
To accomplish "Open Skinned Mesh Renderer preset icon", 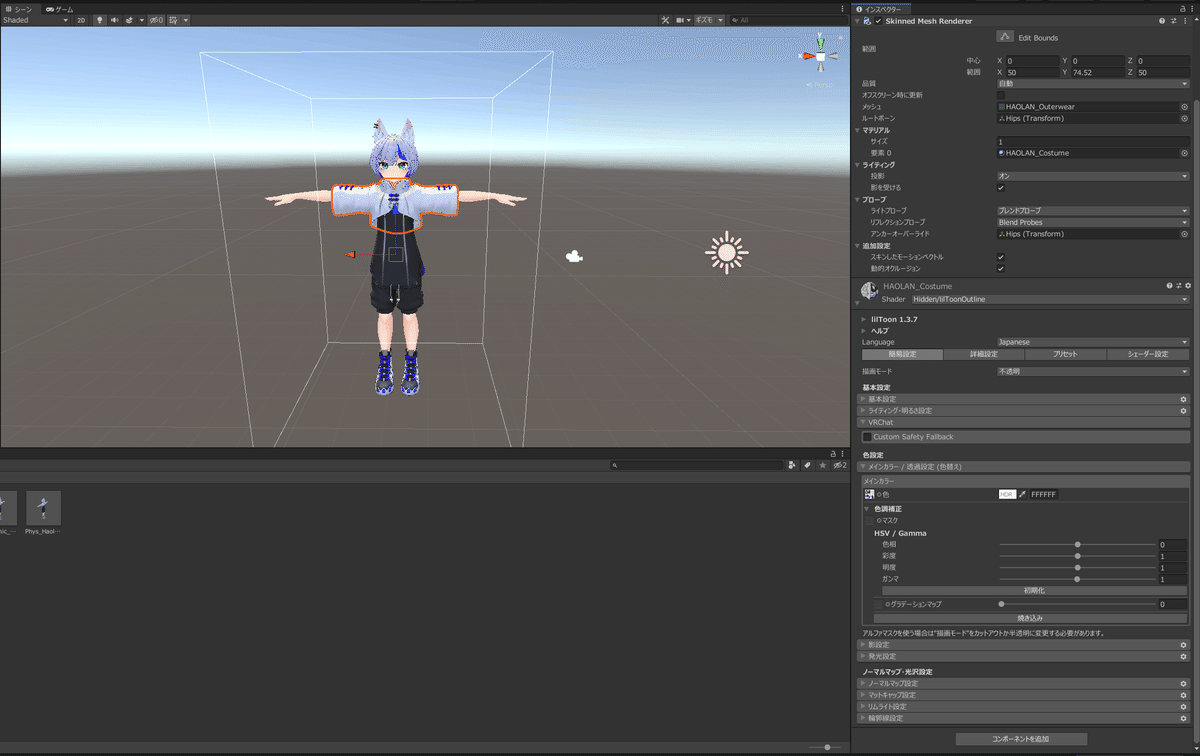I will point(1173,21).
